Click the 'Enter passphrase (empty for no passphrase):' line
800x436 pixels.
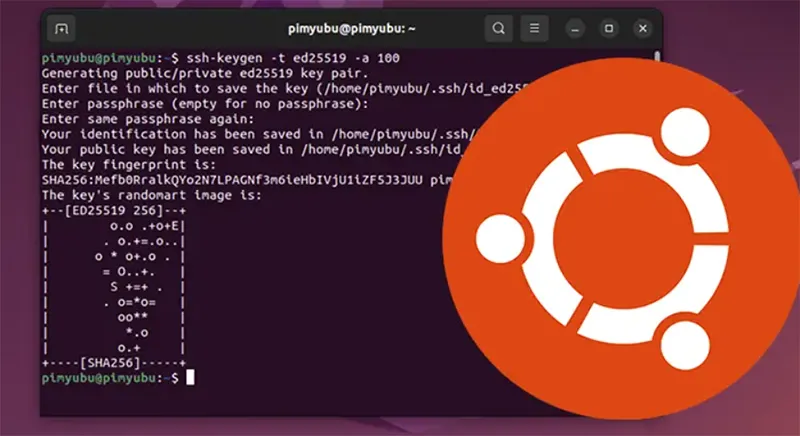coord(205,104)
